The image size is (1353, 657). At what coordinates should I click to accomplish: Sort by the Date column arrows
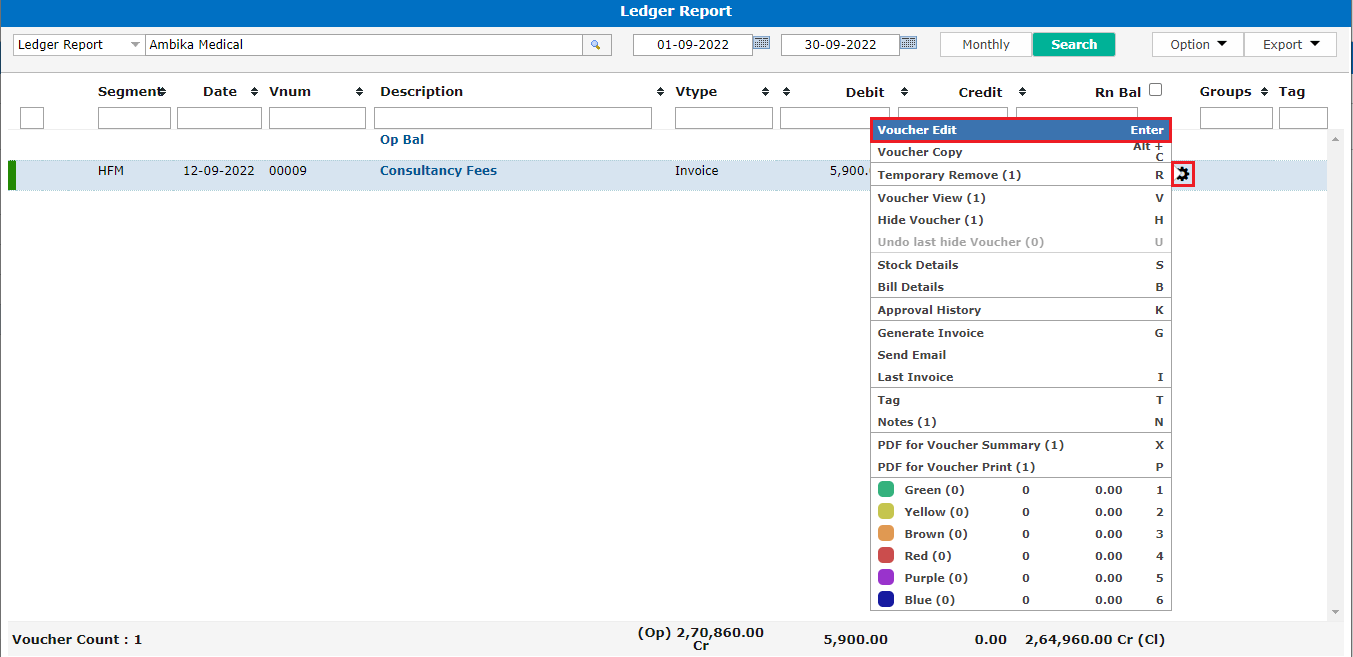[254, 92]
